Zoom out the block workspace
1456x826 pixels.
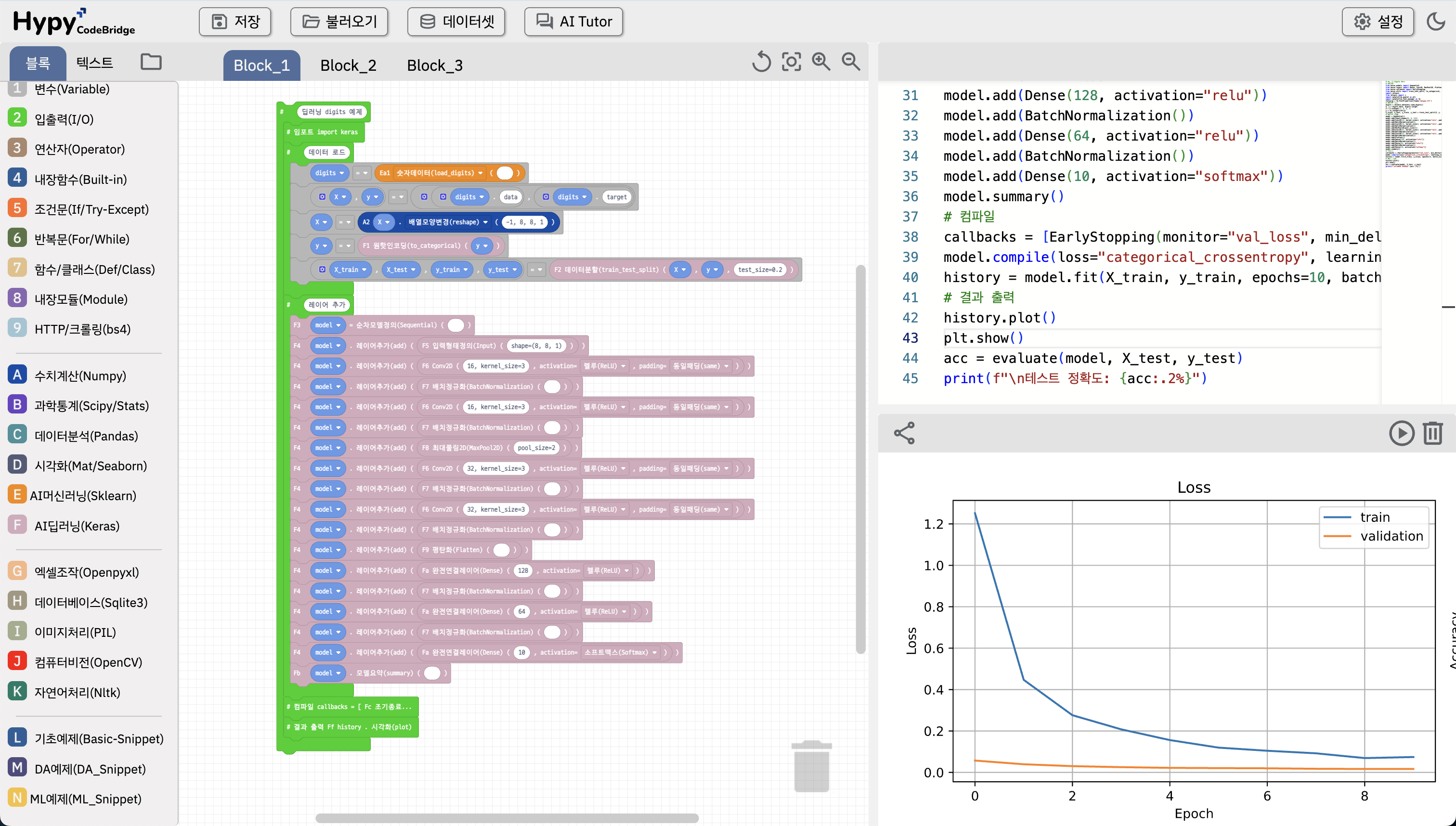(851, 61)
